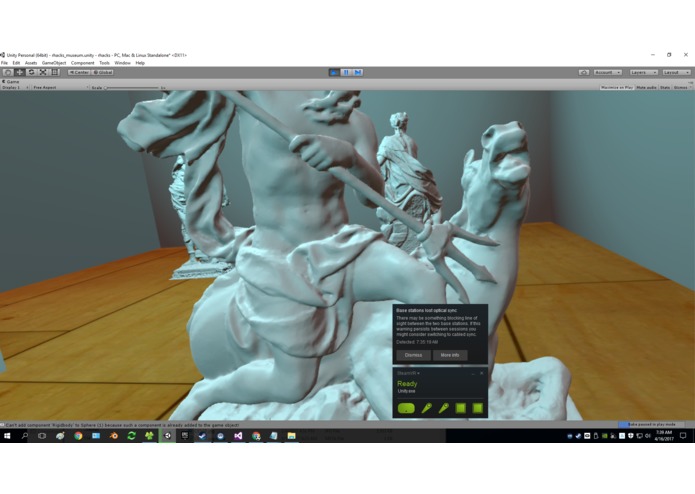The height and width of the screenshot is (494, 695).
Task: Click the first SteamVR controller icon
Action: pyautogui.click(x=426, y=408)
